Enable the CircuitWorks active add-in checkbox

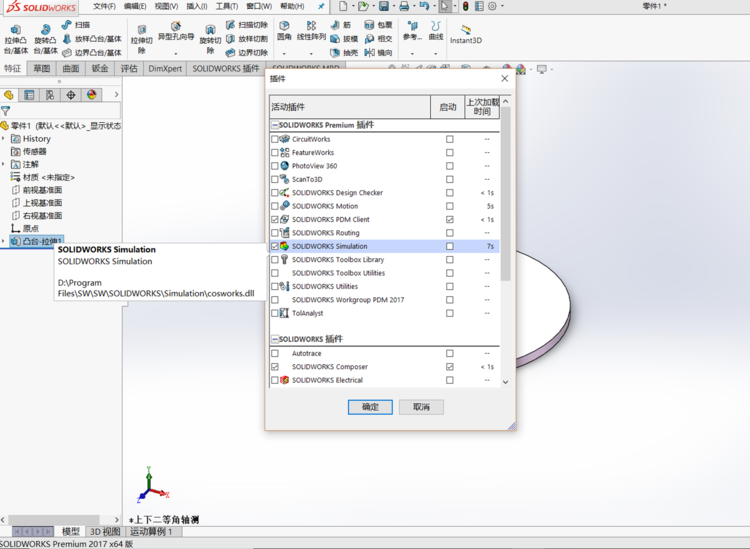pos(275,139)
